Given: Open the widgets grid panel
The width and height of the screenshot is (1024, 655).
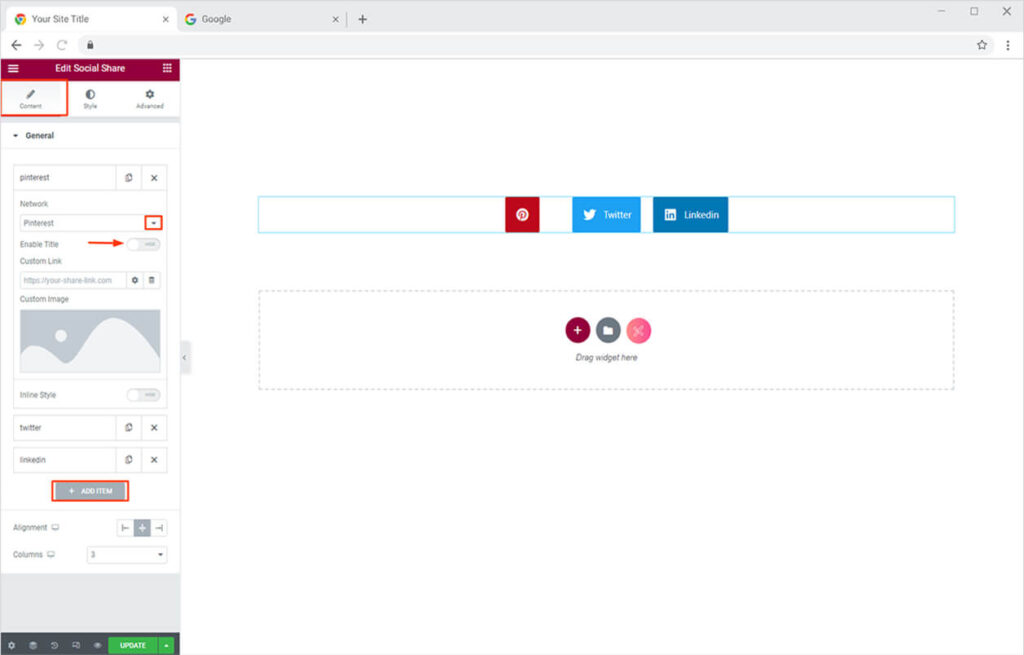Looking at the screenshot, I should pyautogui.click(x=167, y=68).
